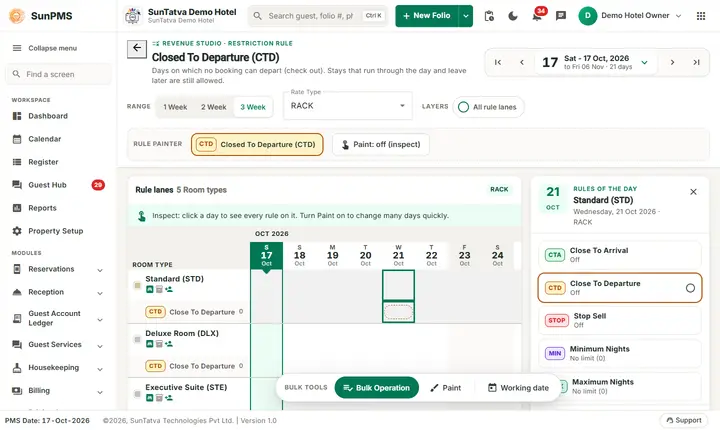Toggle Paint: off (inspect) mode
This screenshot has width=720, height=430.
coord(381,145)
